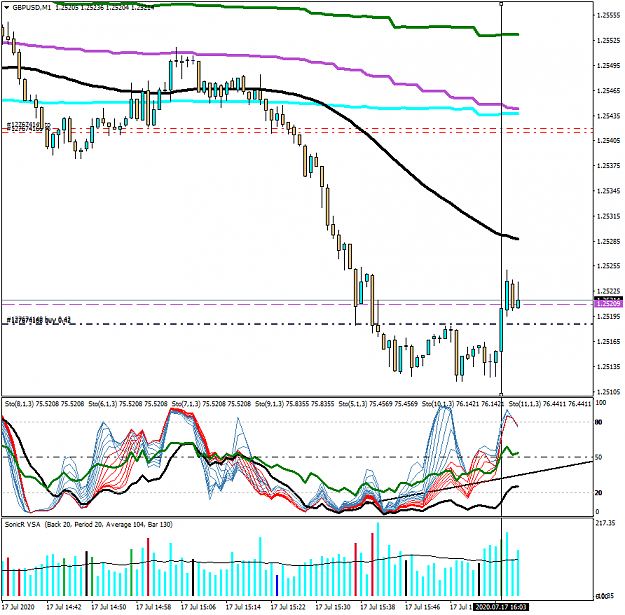Click the 2020.07.17 16:03 crosshair date label
The height and width of the screenshot is (615, 625).
[x=501, y=607]
